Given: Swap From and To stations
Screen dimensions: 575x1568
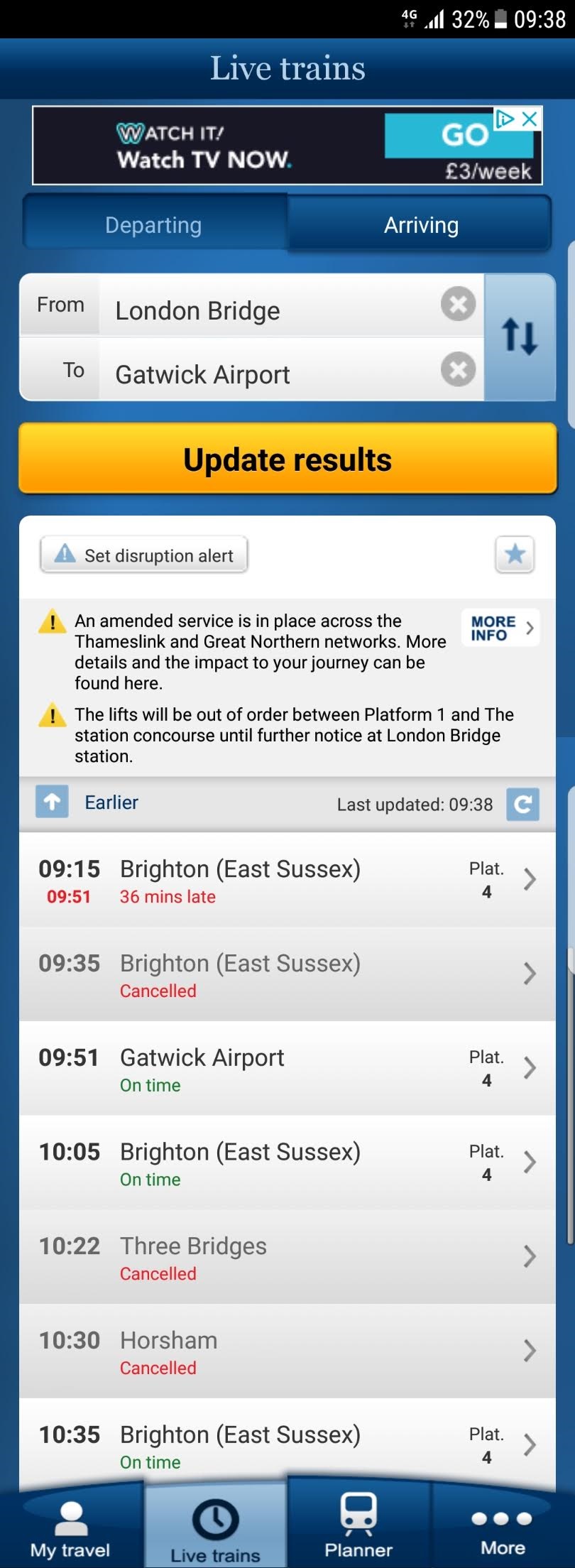Looking at the screenshot, I should 520,337.
